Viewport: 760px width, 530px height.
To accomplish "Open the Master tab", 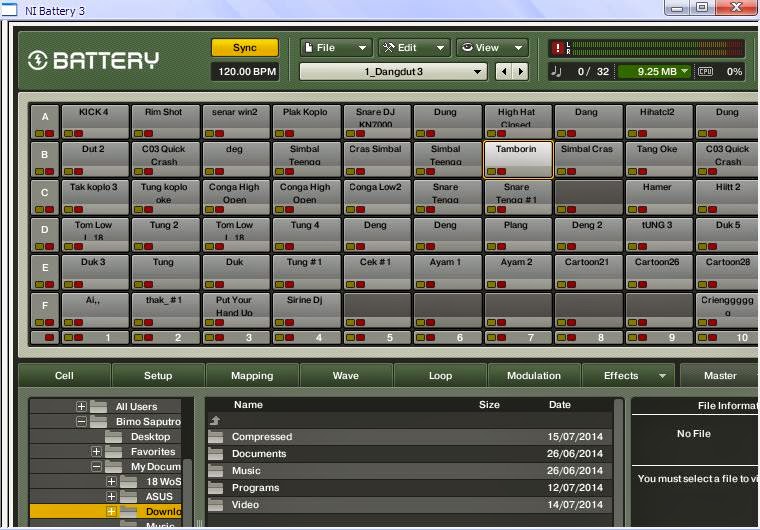I will 720,376.
